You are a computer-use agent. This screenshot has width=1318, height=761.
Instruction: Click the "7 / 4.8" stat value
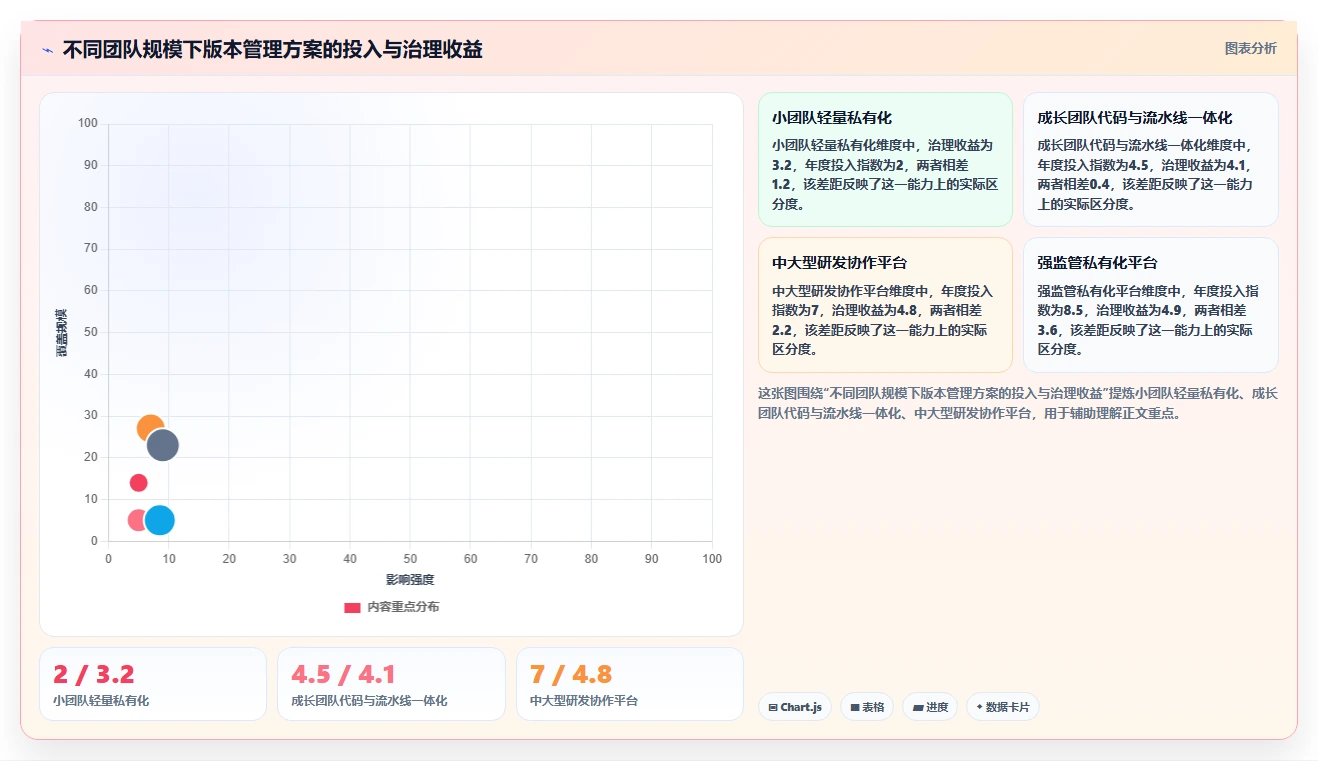(571, 675)
